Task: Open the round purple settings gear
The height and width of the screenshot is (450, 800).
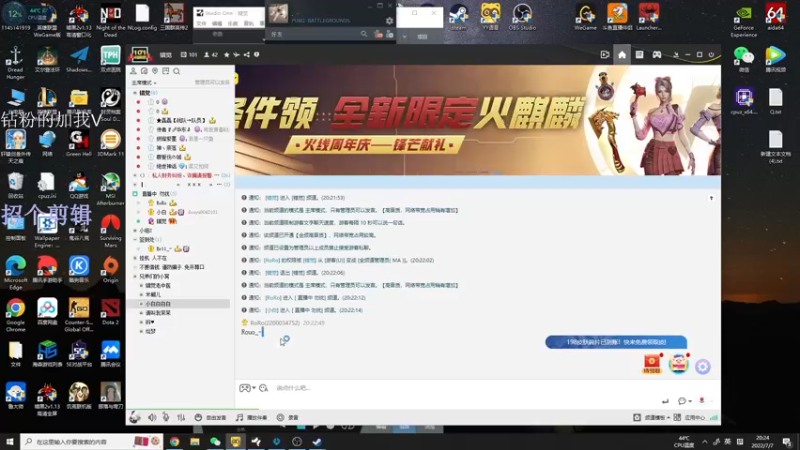Action: pos(703,366)
